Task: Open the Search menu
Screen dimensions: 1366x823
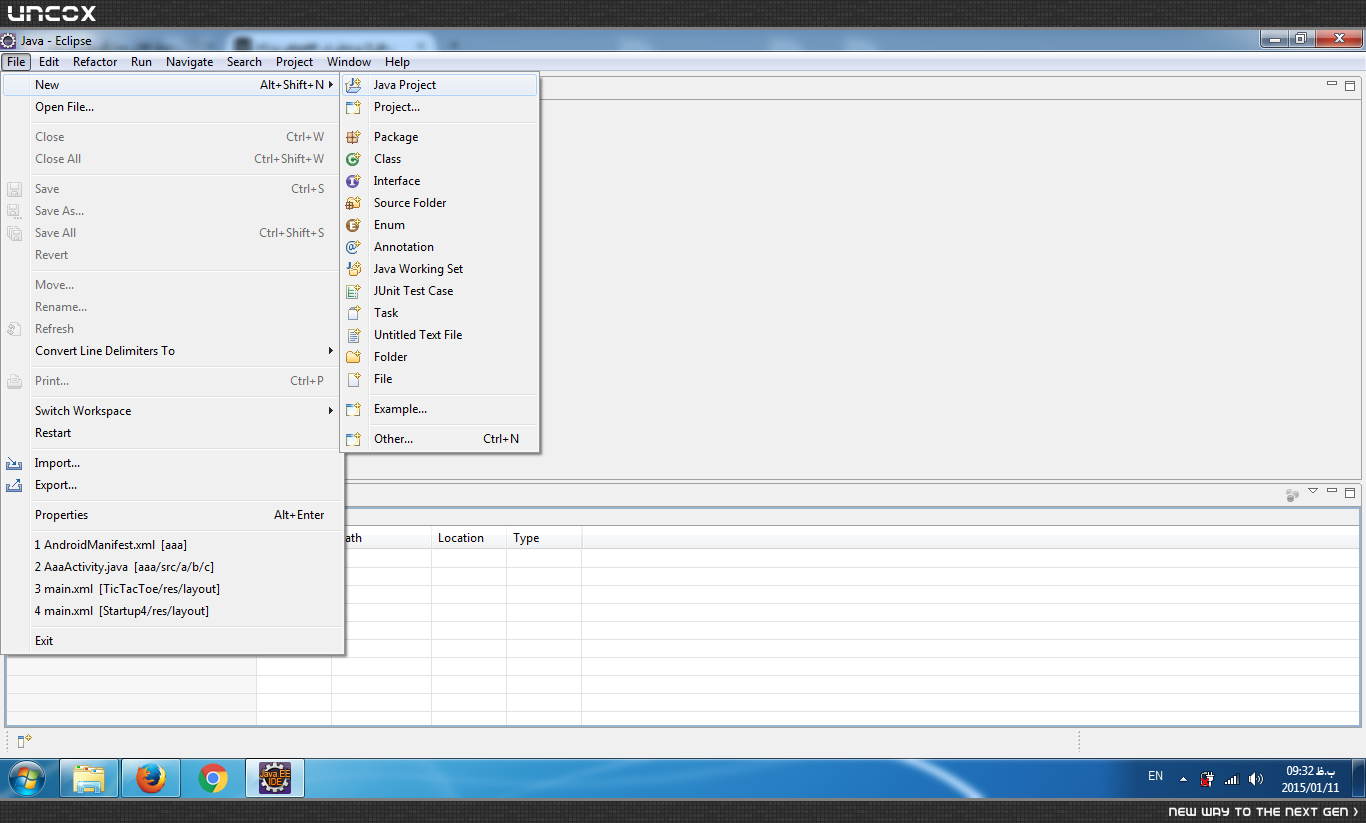Action: coord(244,62)
